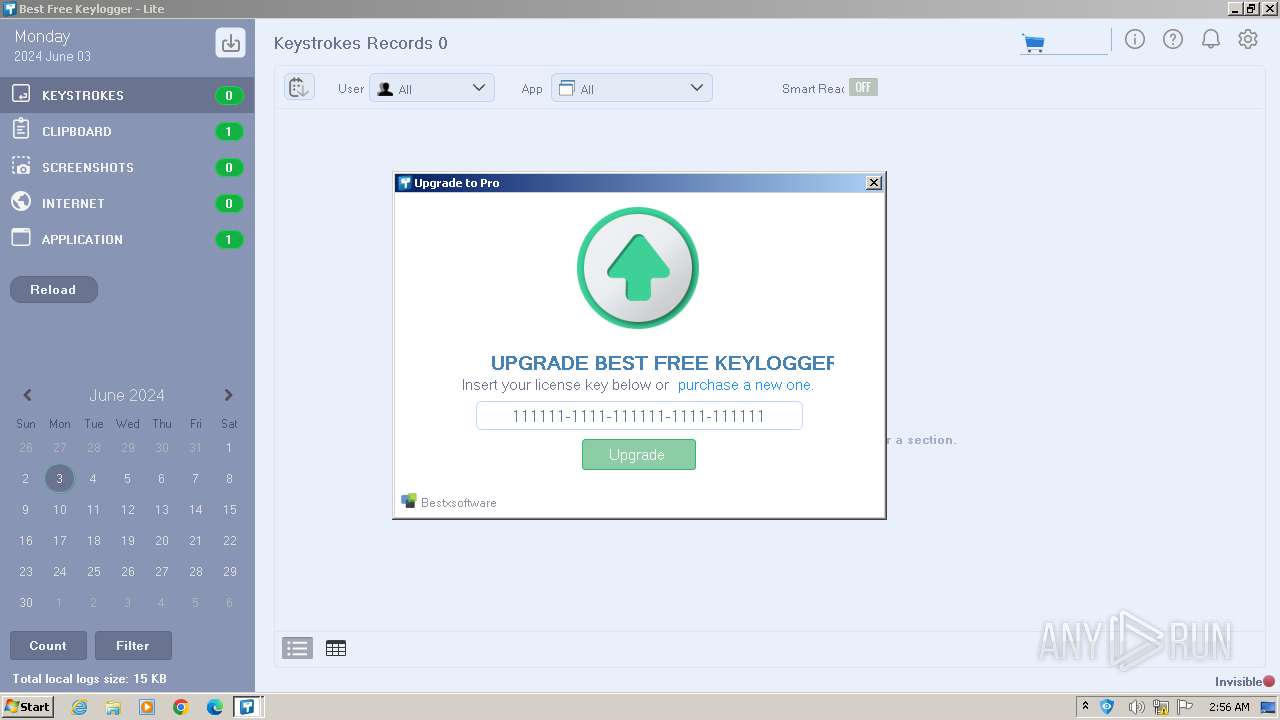
Task: Launch Internet Explorer from taskbar
Action: (79, 707)
